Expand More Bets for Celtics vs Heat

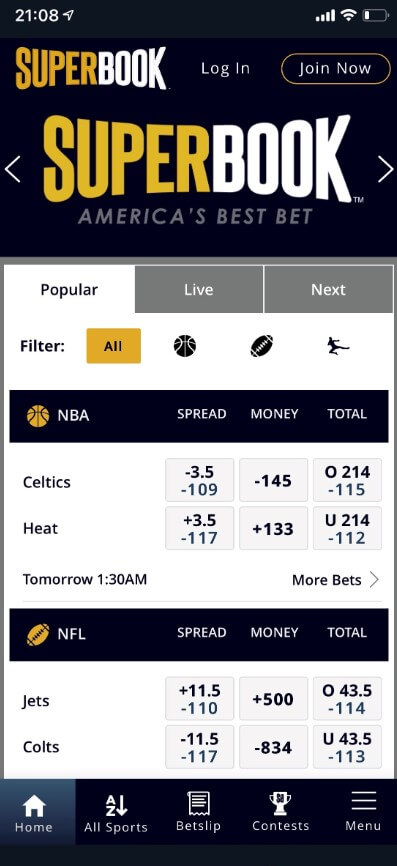336,579
